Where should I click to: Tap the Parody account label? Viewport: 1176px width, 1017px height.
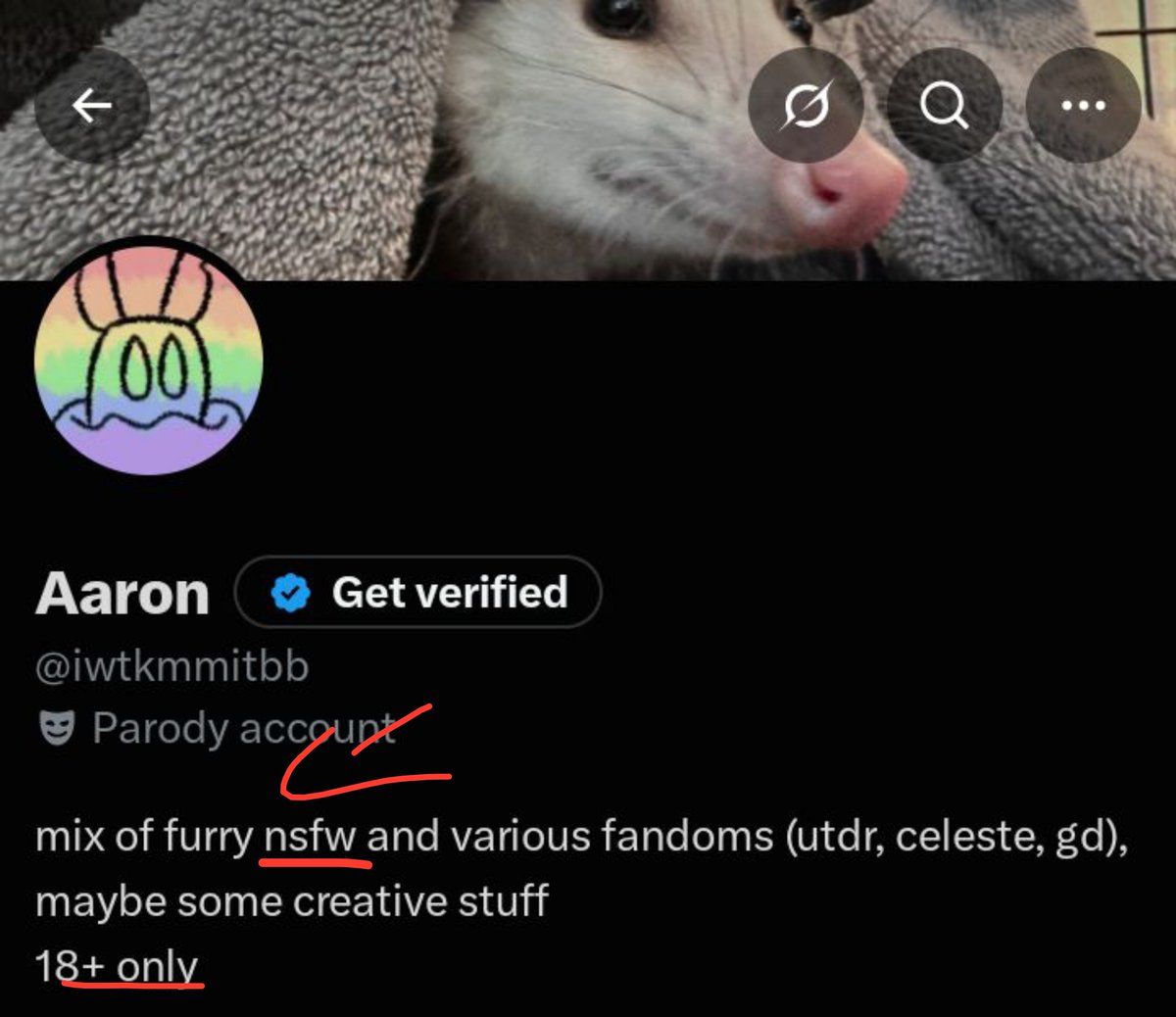(x=244, y=729)
